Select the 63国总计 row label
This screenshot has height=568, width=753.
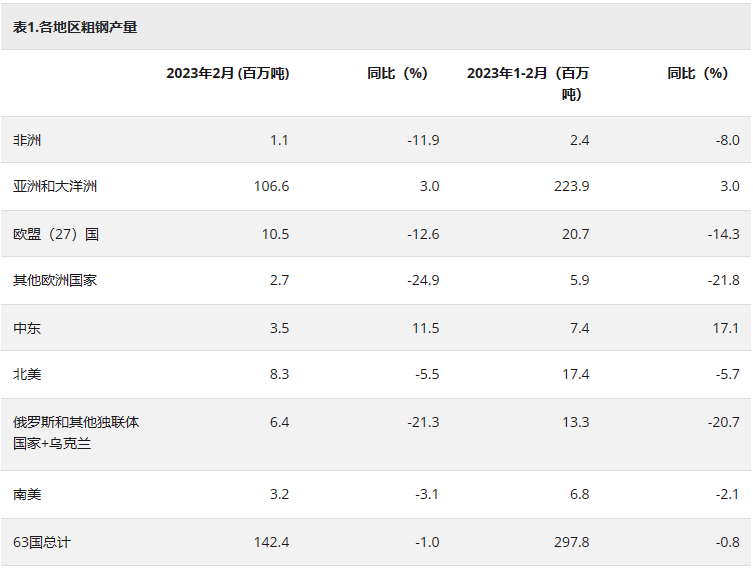click(x=42, y=542)
